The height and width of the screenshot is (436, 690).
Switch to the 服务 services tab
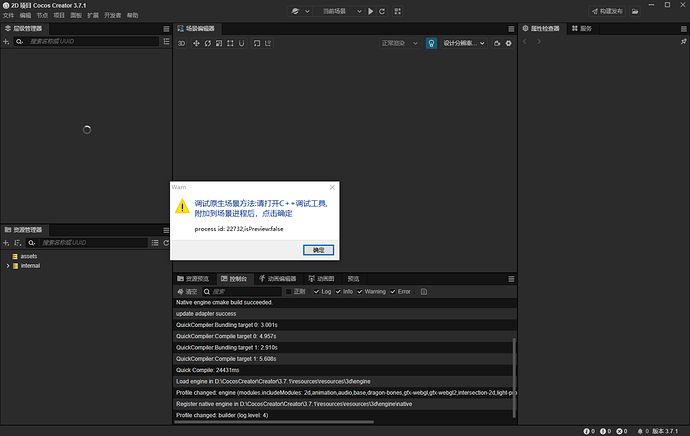pos(582,29)
